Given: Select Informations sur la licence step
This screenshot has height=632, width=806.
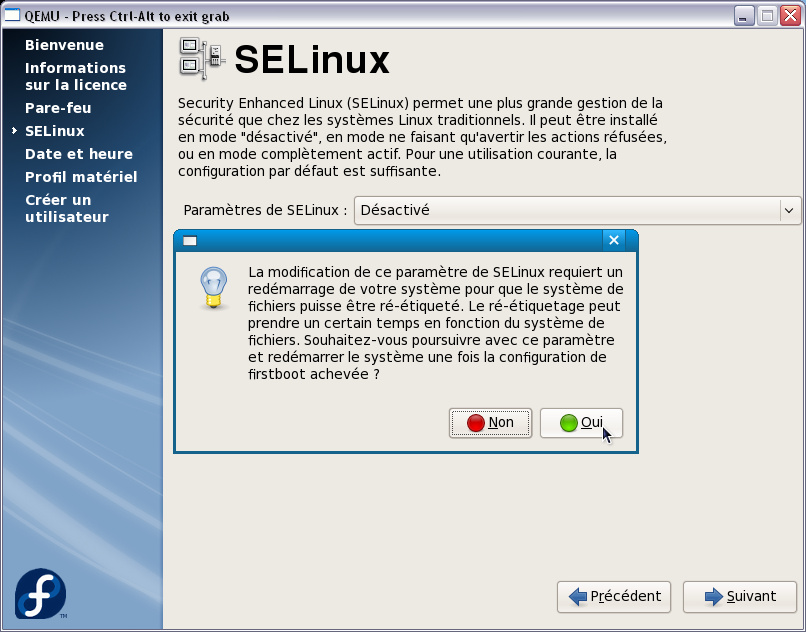Looking at the screenshot, I should pos(76,76).
